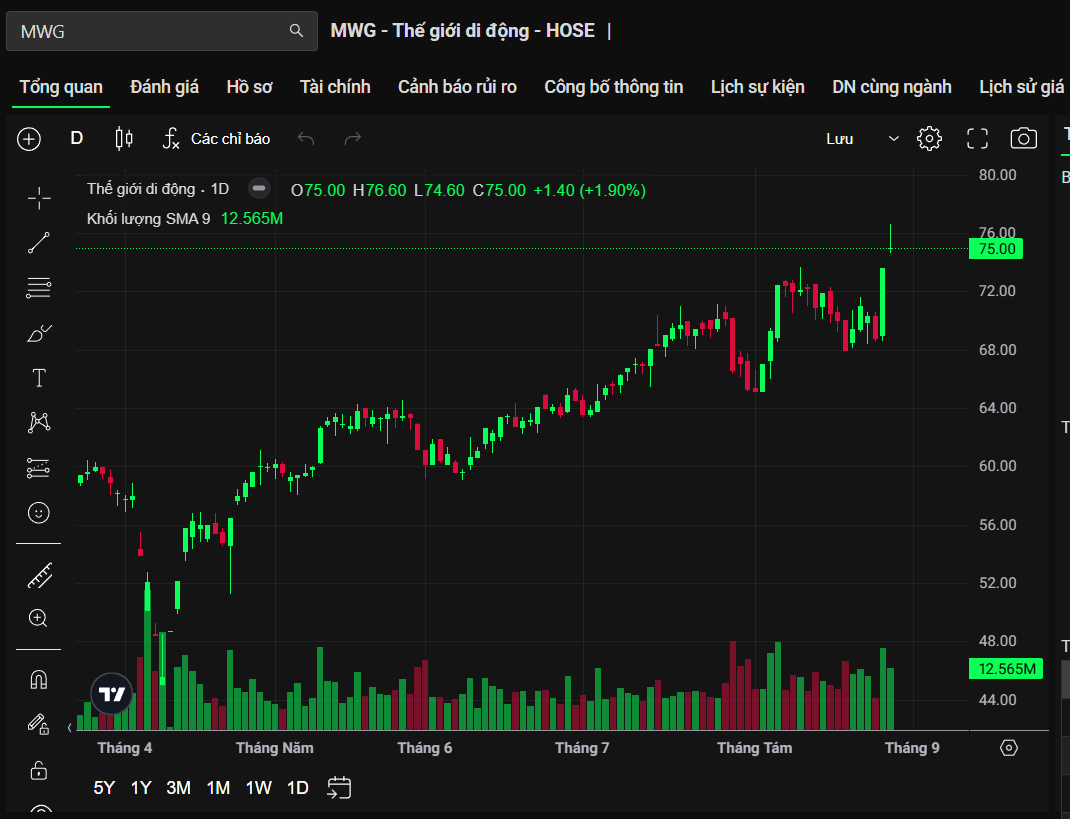Click the Tháng Tám time axis label
The width and height of the screenshot is (1070, 819).
pos(755,748)
